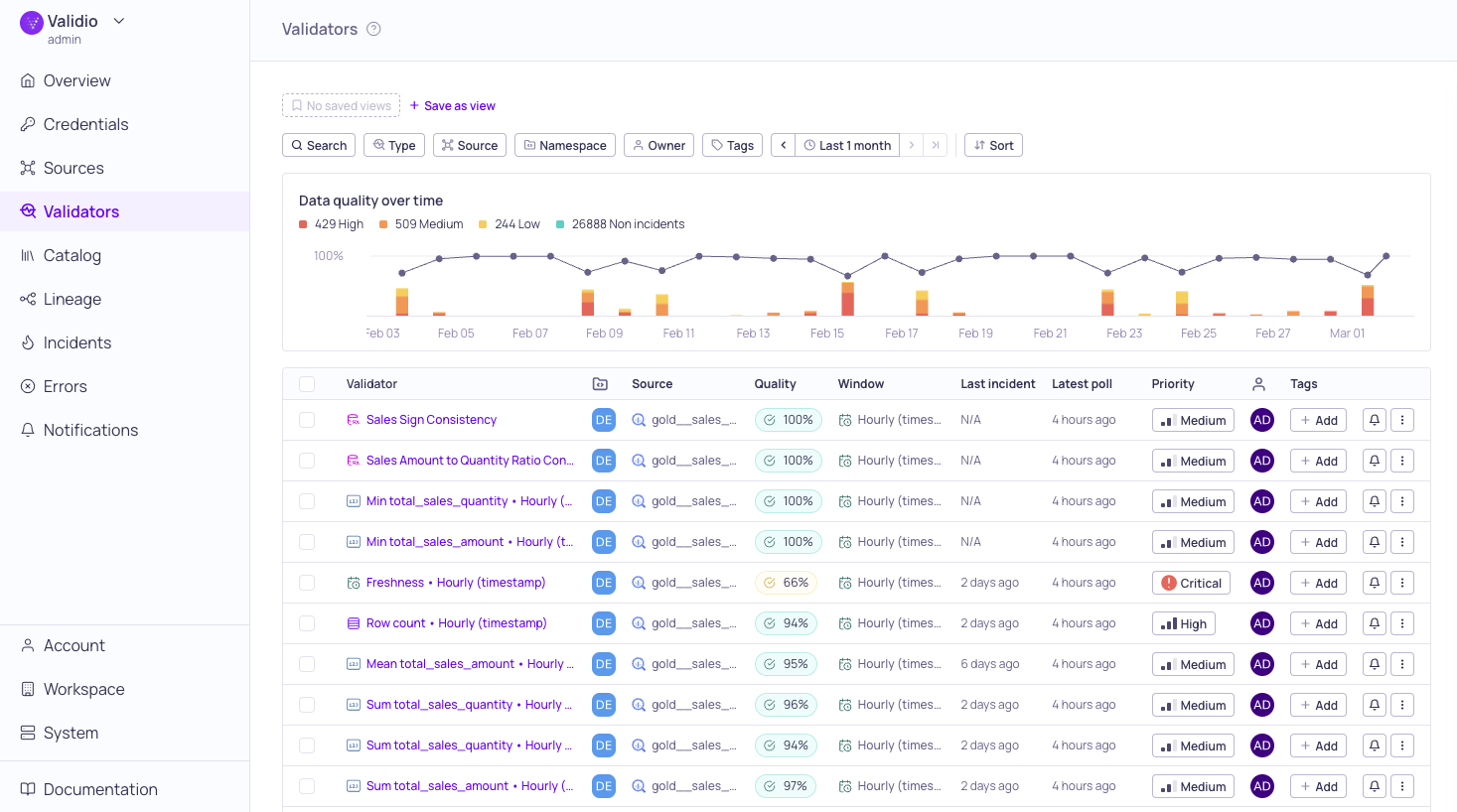The image size is (1457, 812).
Task: Click the Search filter button
Action: point(319,145)
